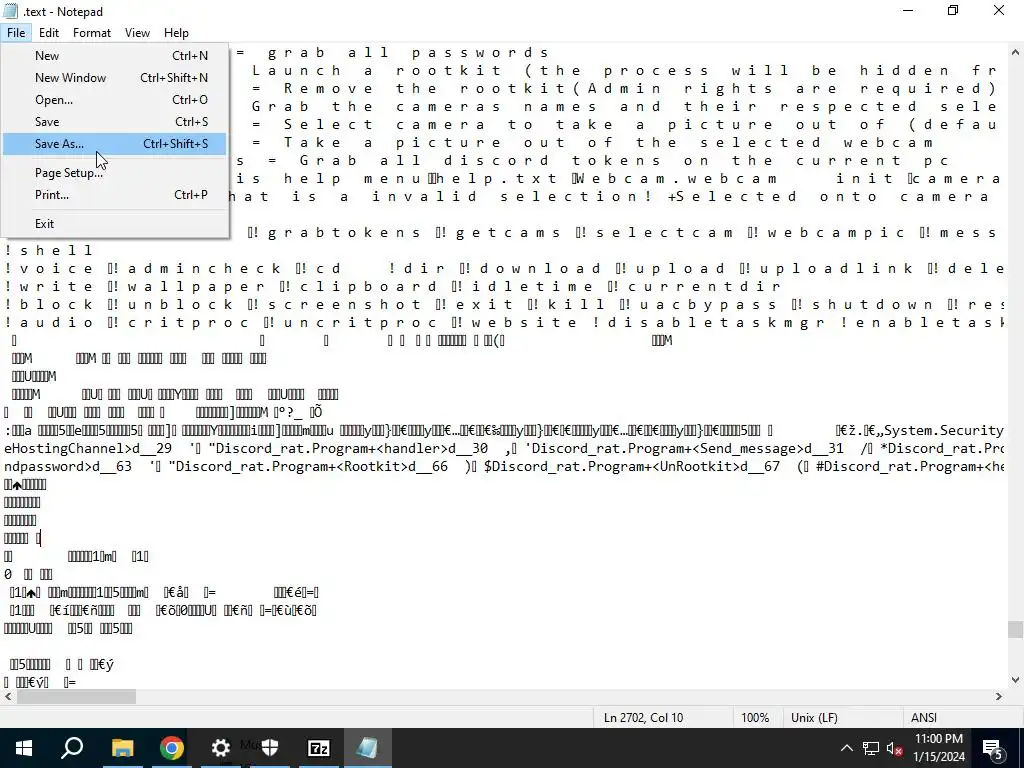Click the line starting 'ndpassword>d__63'
Viewport: 1024px width, 768px height.
(504, 466)
